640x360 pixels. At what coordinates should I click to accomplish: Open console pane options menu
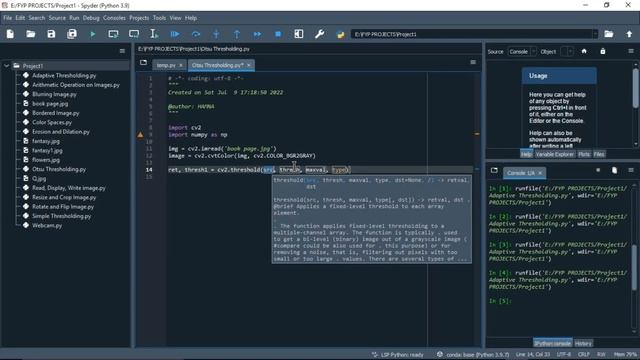[x=631, y=170]
